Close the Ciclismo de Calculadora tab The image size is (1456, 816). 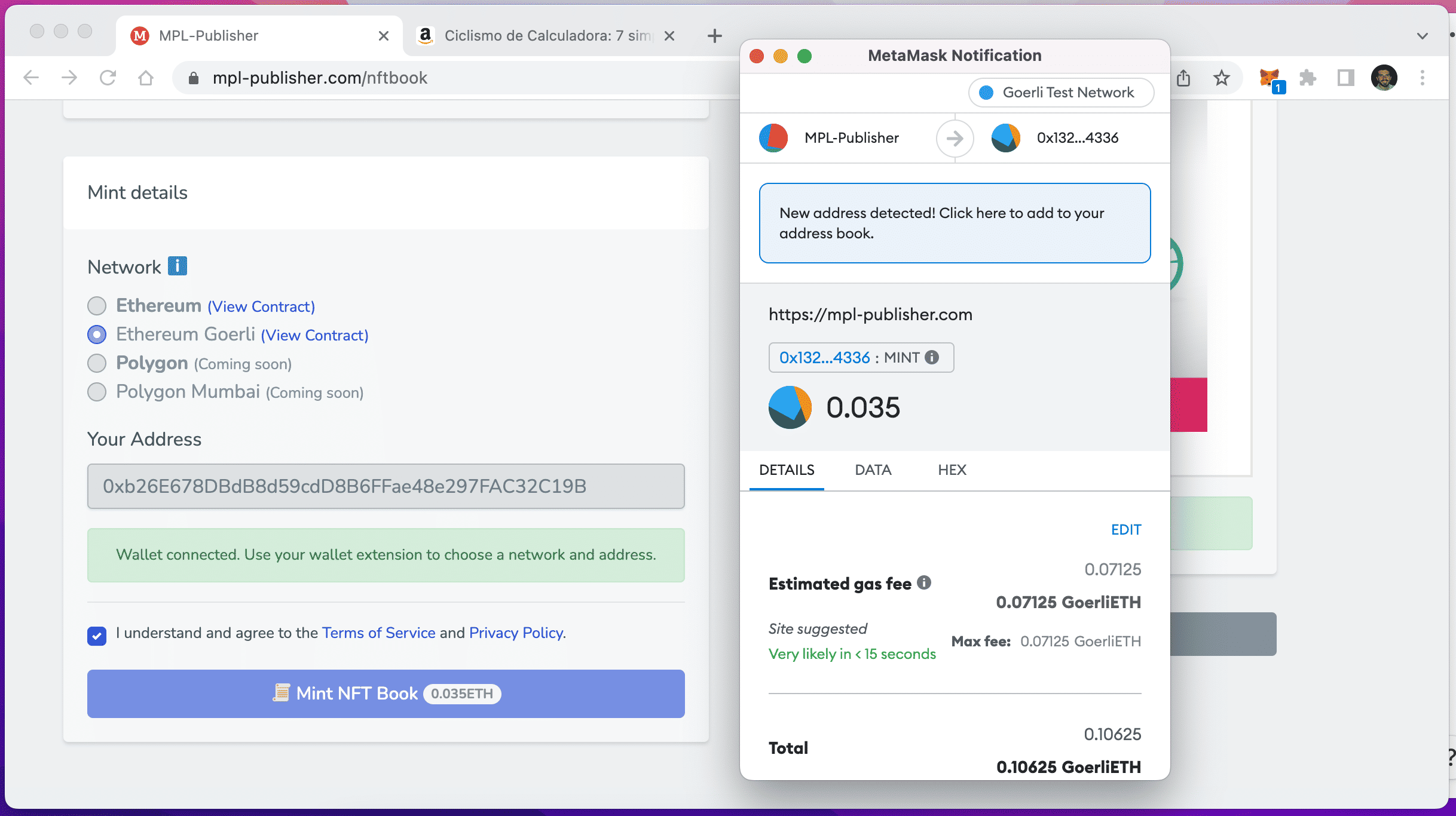tap(669, 36)
